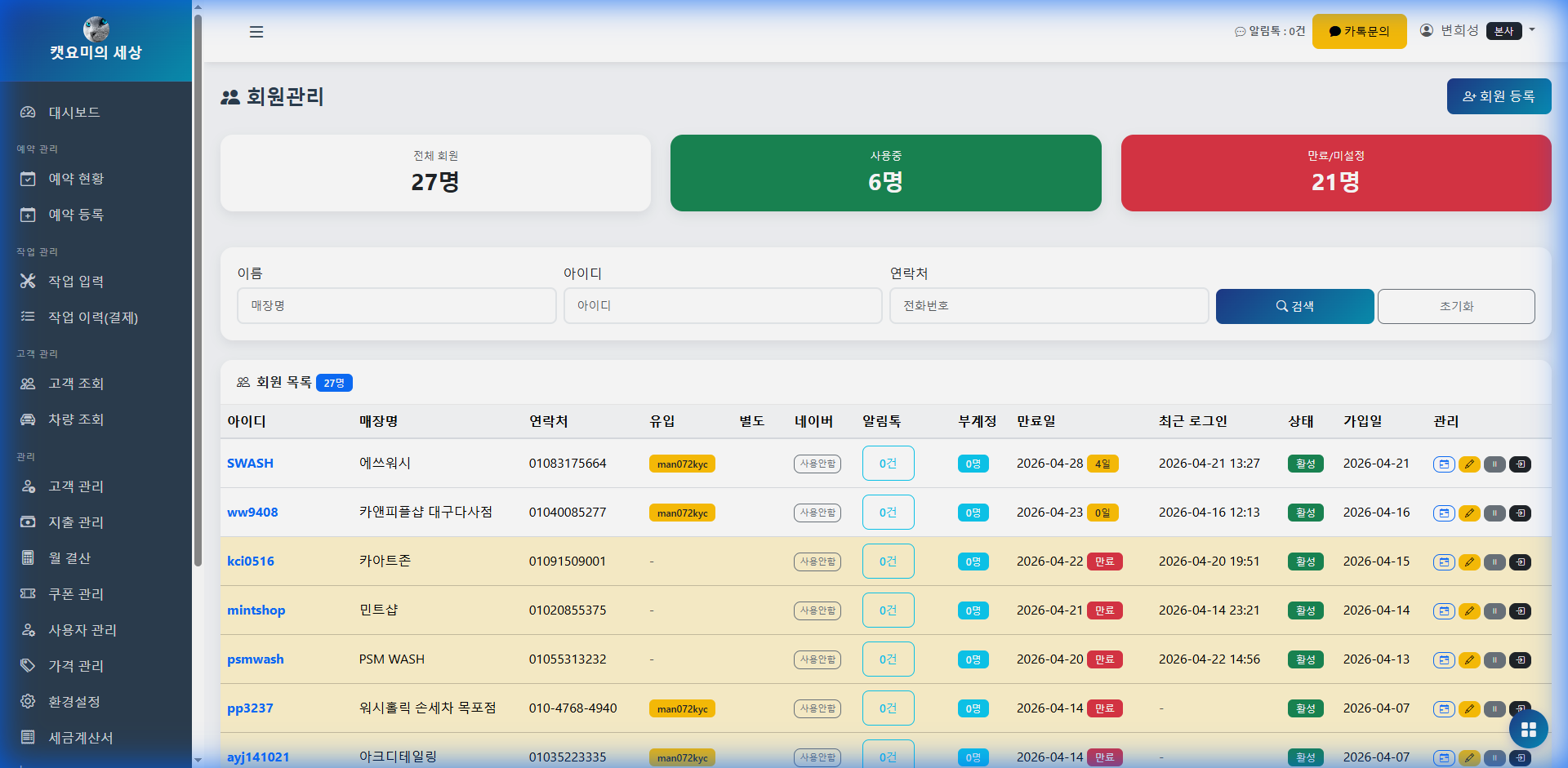
Task: Click the 카톡문의 button
Action: pos(1359,31)
